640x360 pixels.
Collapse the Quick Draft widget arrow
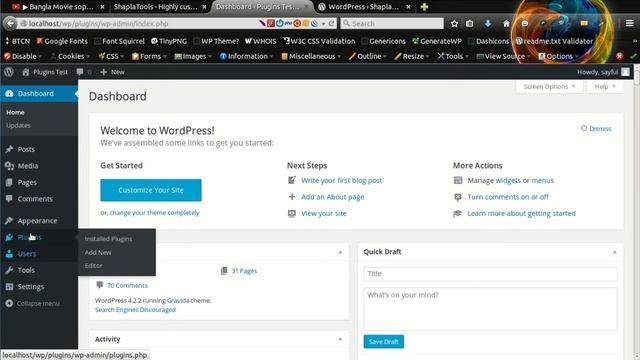tap(614, 252)
